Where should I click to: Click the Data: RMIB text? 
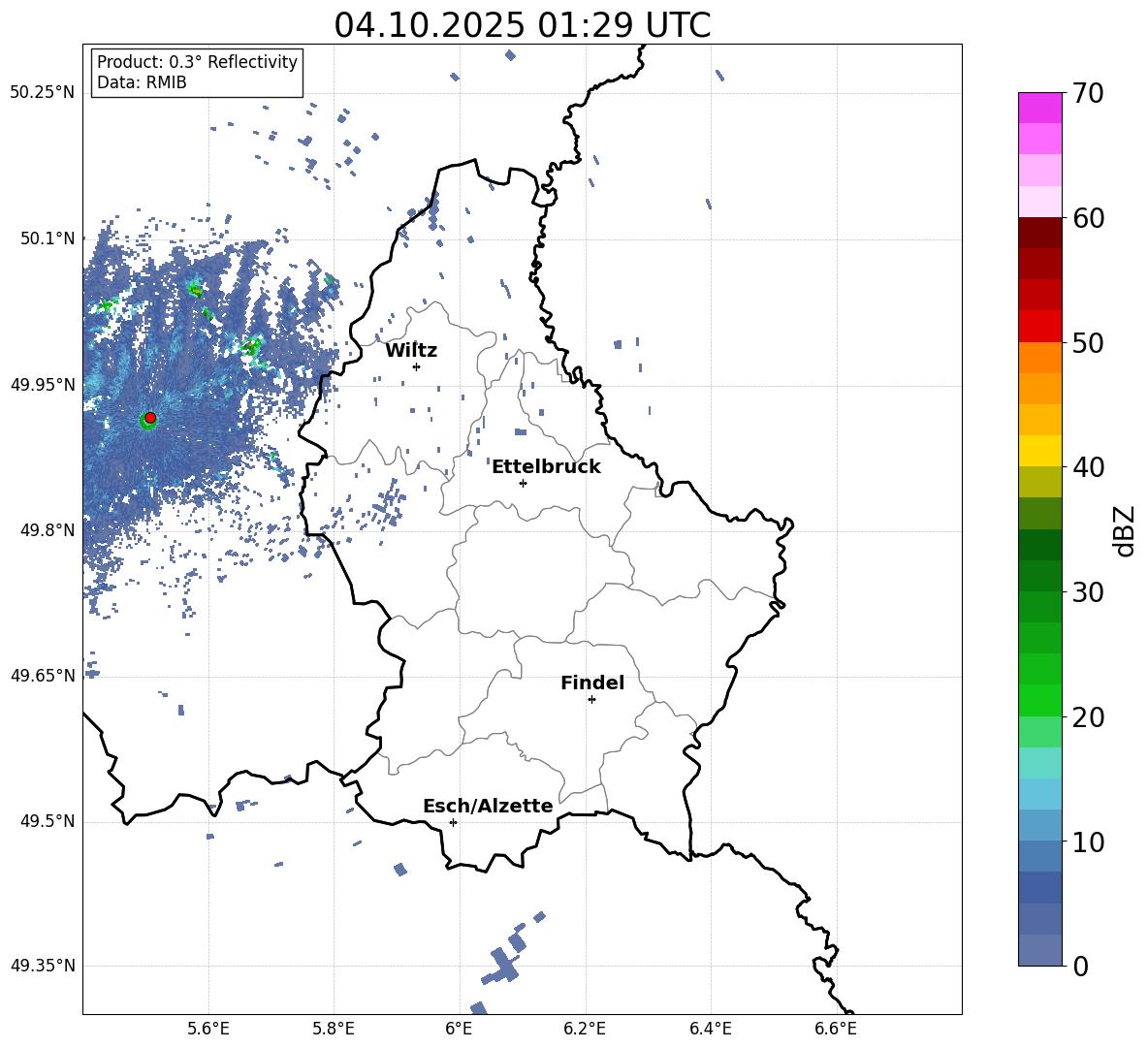click(x=142, y=82)
